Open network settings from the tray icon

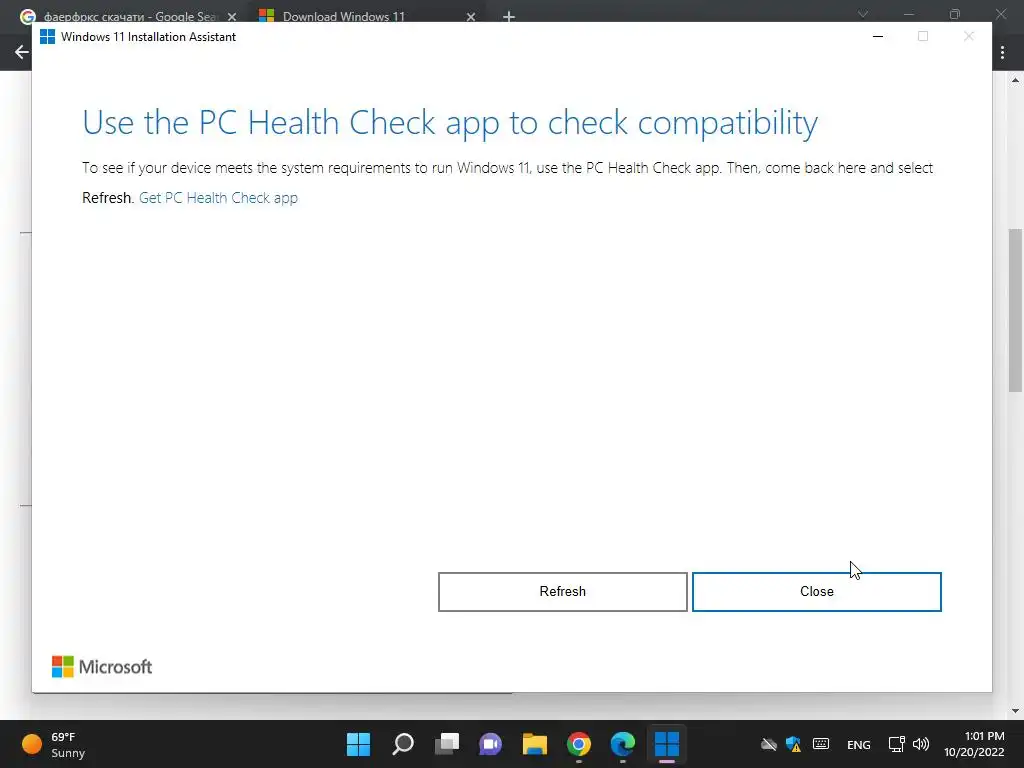[x=897, y=744]
